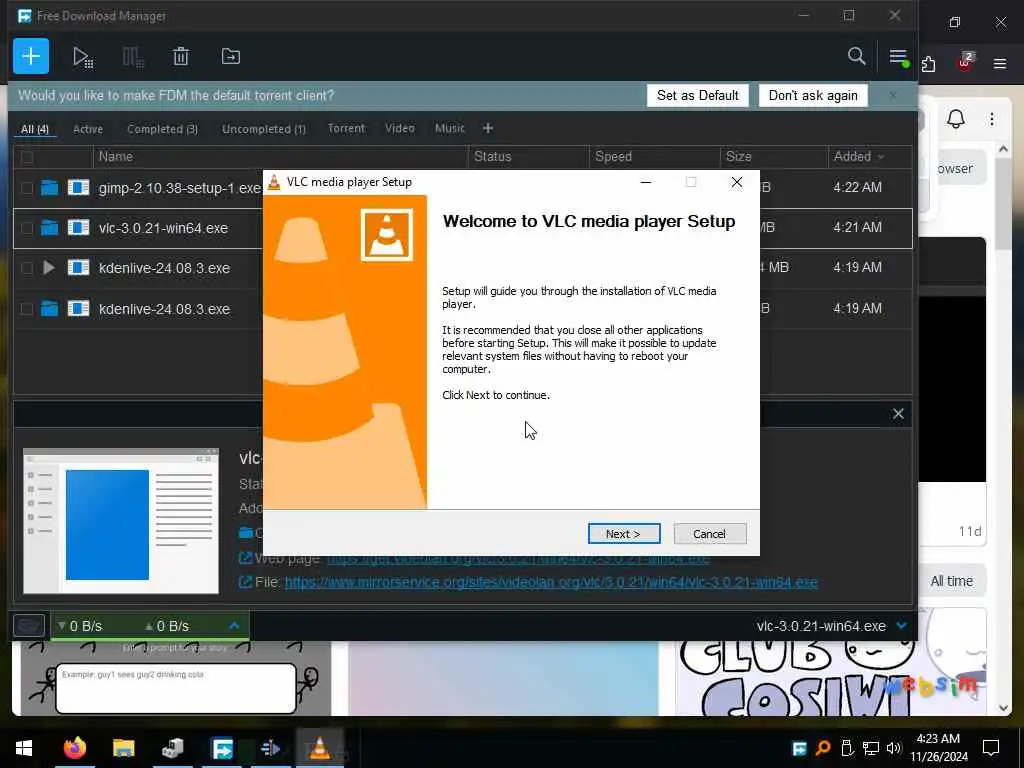Open folder for vlc-3.0.21-win64.exe row
This screenshot has width=1024, height=768.
pos(50,228)
